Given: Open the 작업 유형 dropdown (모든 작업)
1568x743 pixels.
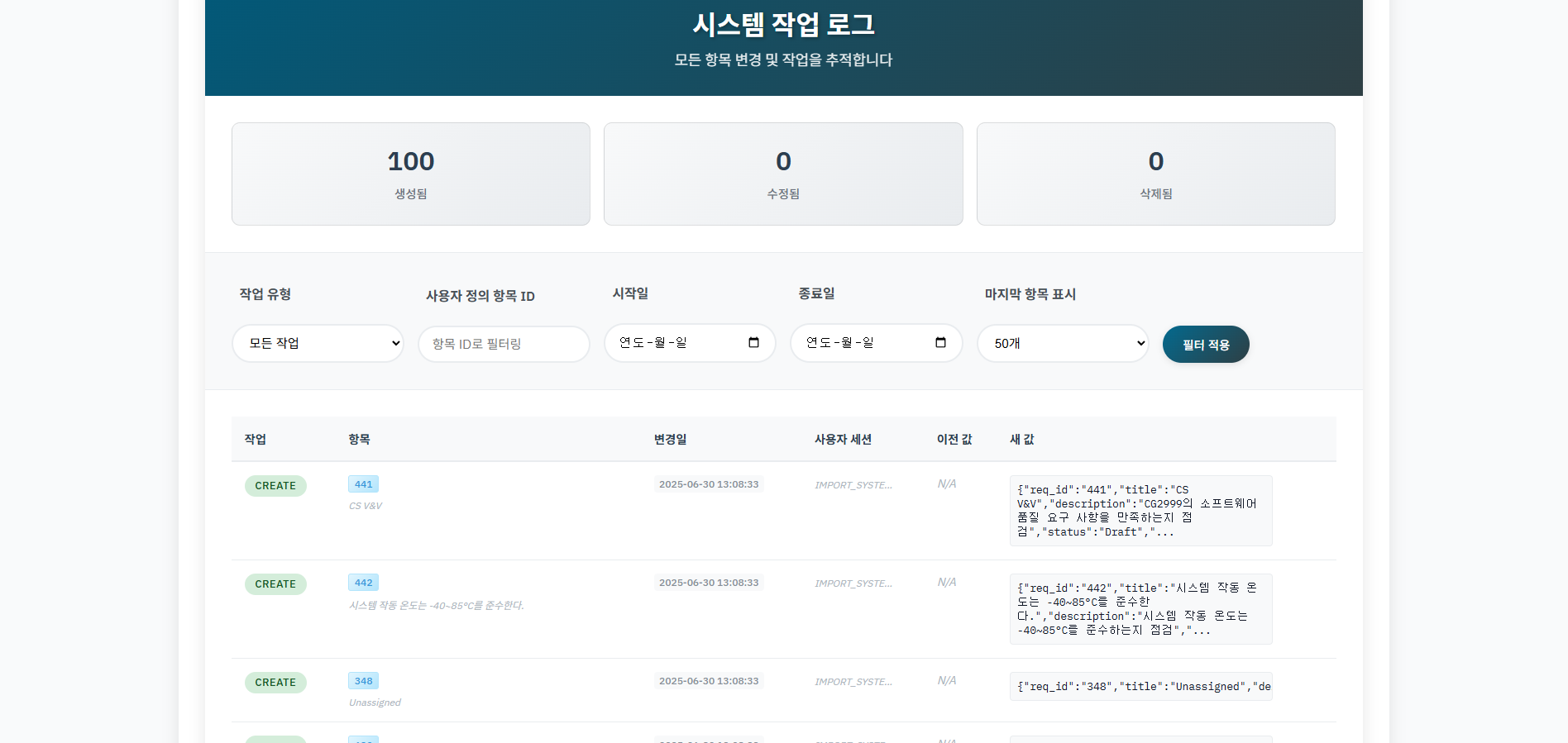Looking at the screenshot, I should (318, 343).
